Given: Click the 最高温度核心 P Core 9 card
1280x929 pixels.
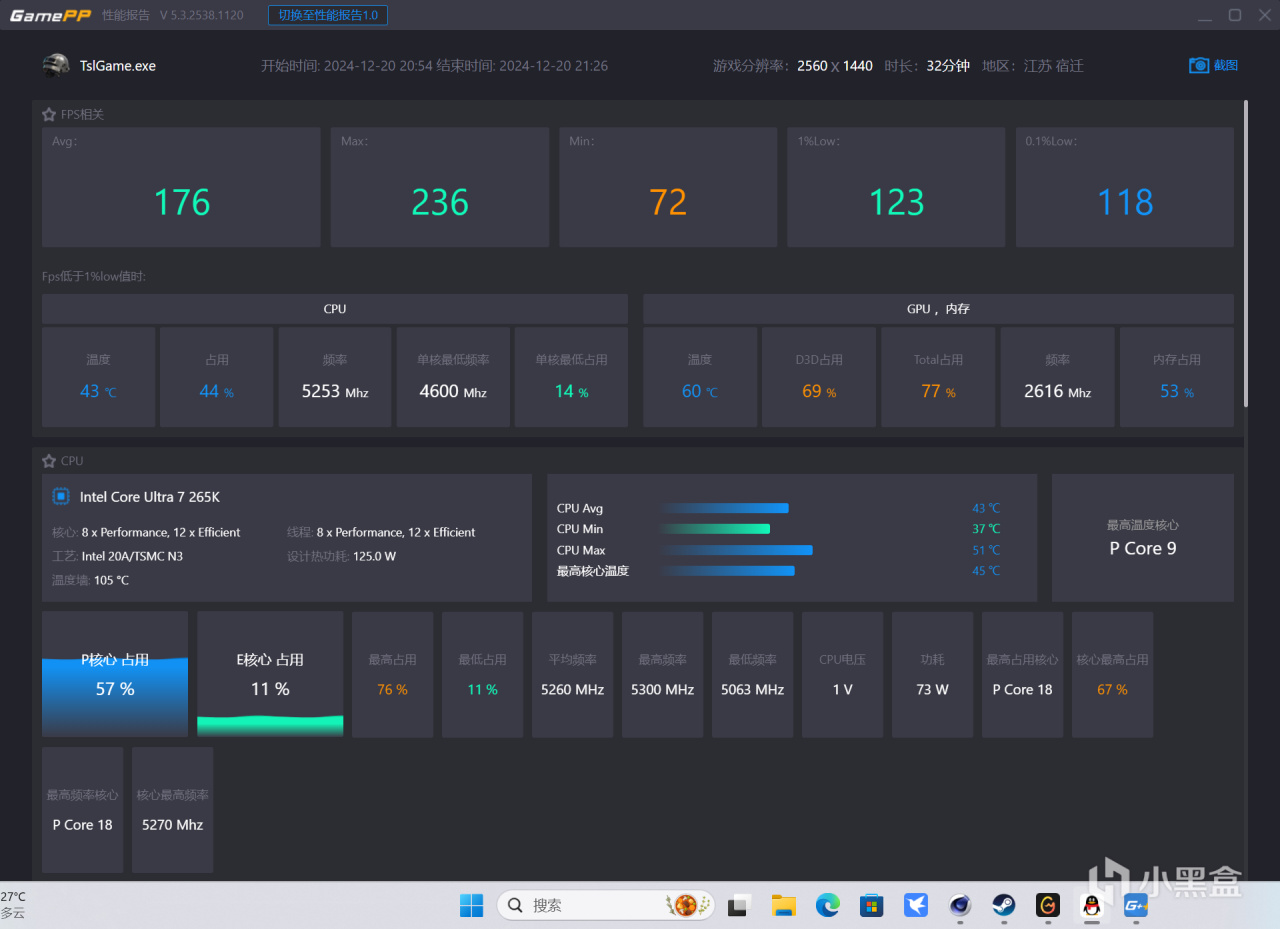Looking at the screenshot, I should [1143, 538].
